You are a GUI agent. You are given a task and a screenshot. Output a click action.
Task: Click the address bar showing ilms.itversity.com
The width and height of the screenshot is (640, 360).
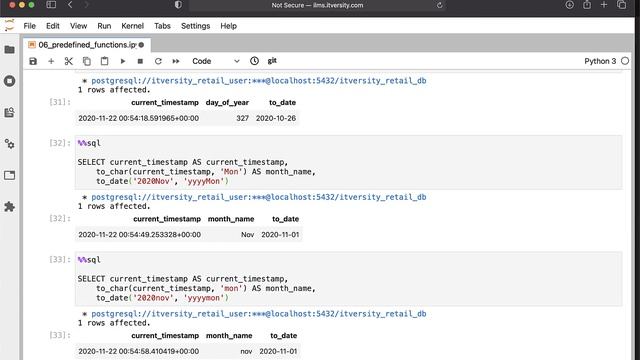click(317, 5)
